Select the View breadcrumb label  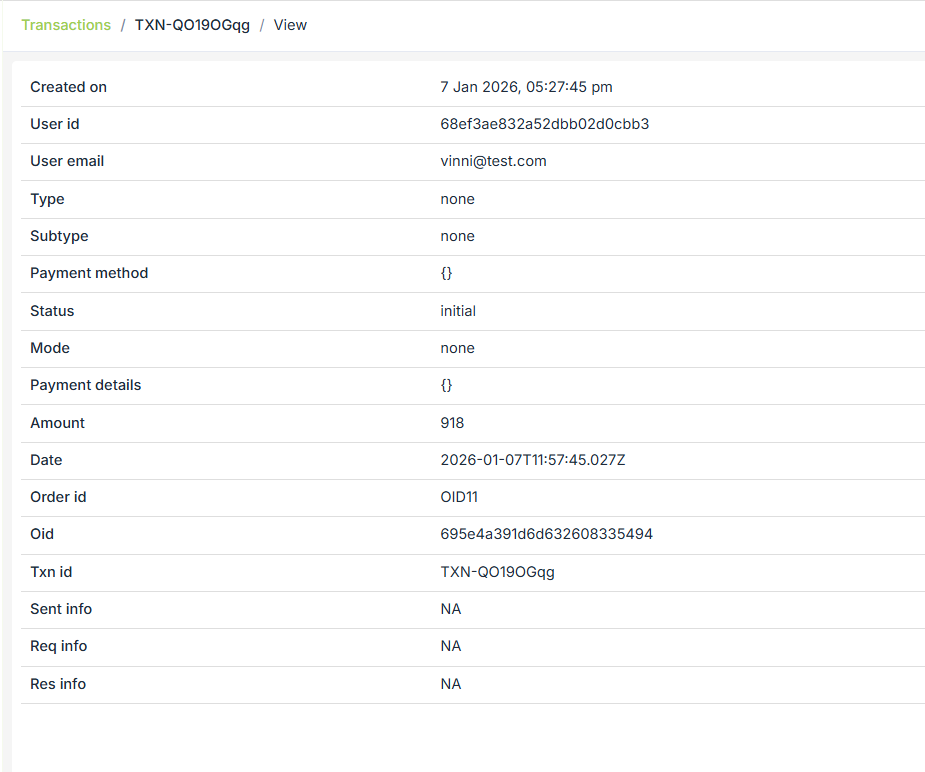click(x=290, y=25)
